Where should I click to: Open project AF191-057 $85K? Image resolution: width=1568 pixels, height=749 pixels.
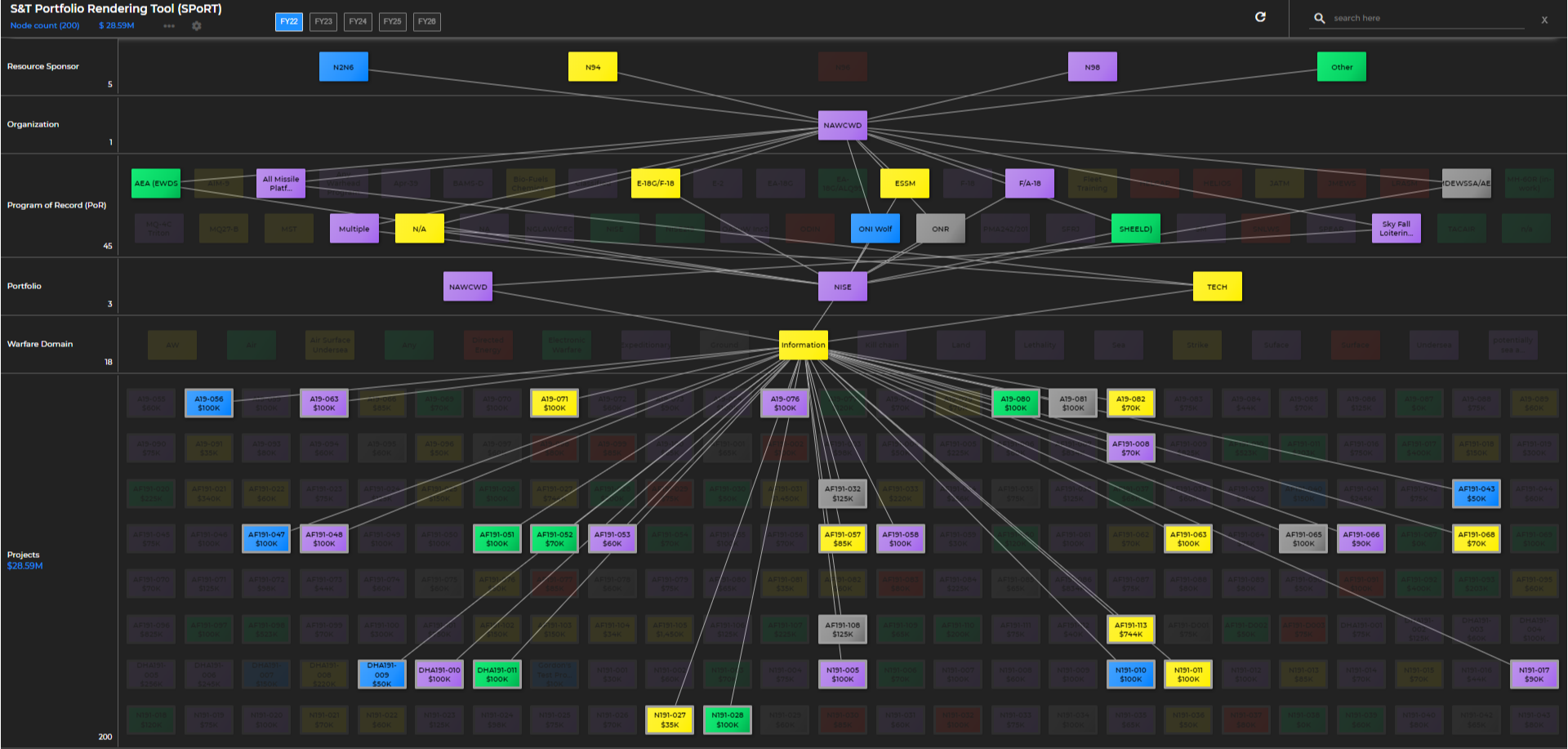[x=843, y=539]
